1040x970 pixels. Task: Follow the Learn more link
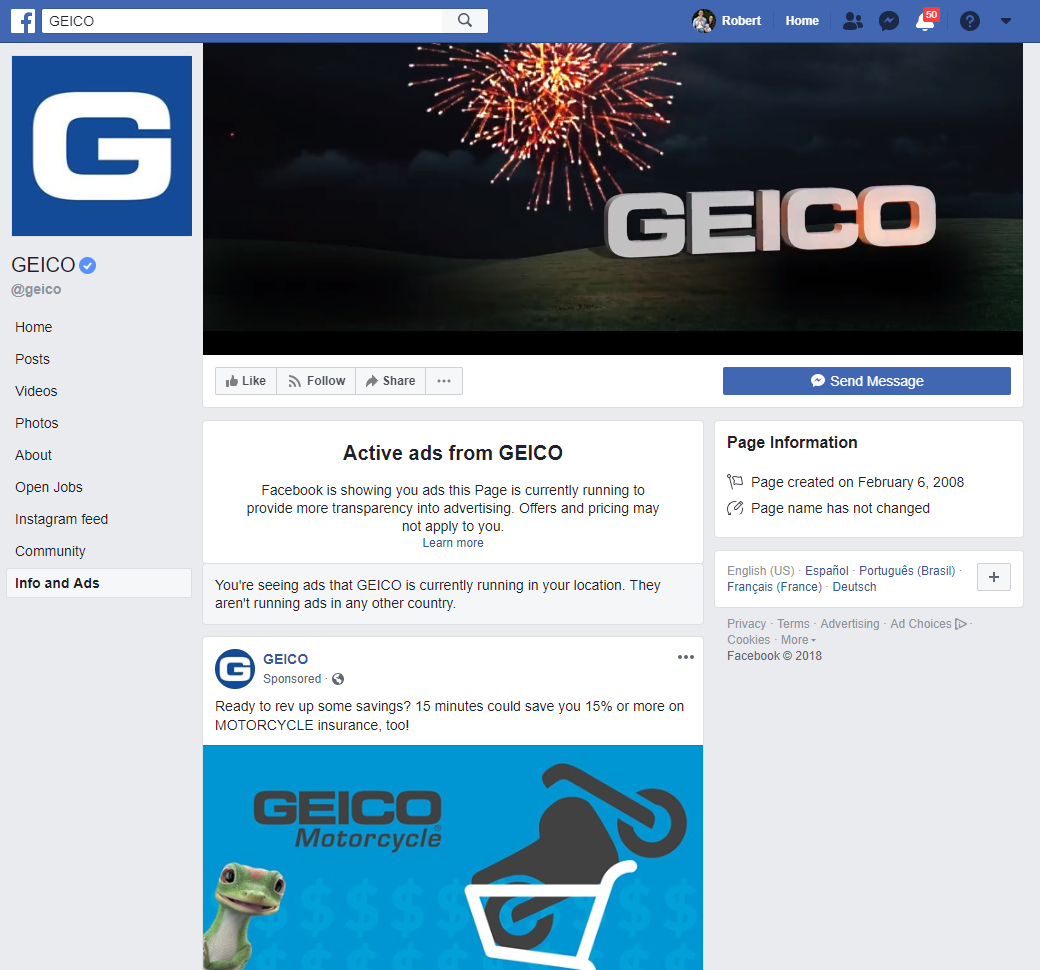452,543
